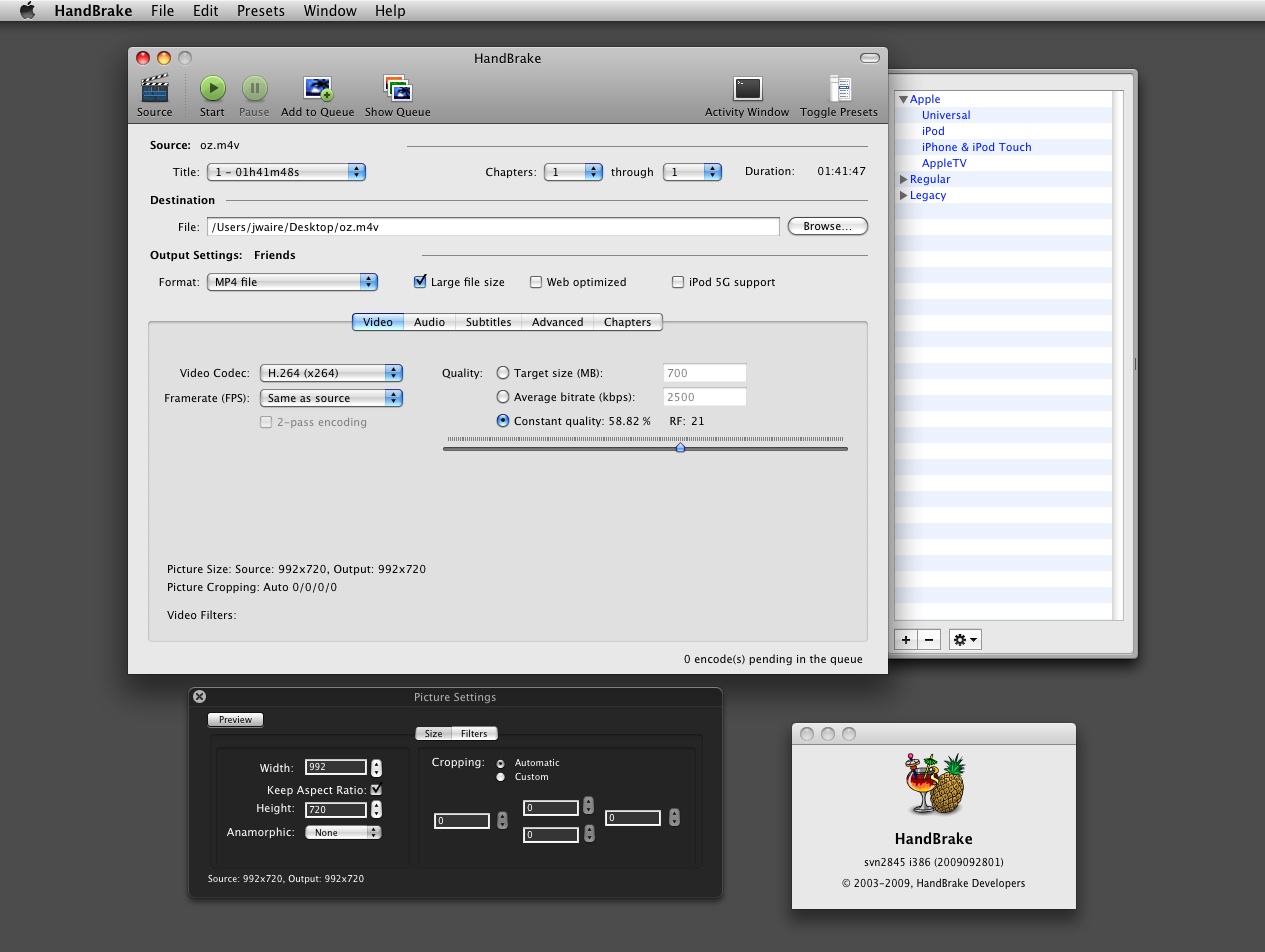Screen dimensions: 1265x952
Task: Click the HandBrake cocktail and pineapple logo
Action: tap(934, 784)
